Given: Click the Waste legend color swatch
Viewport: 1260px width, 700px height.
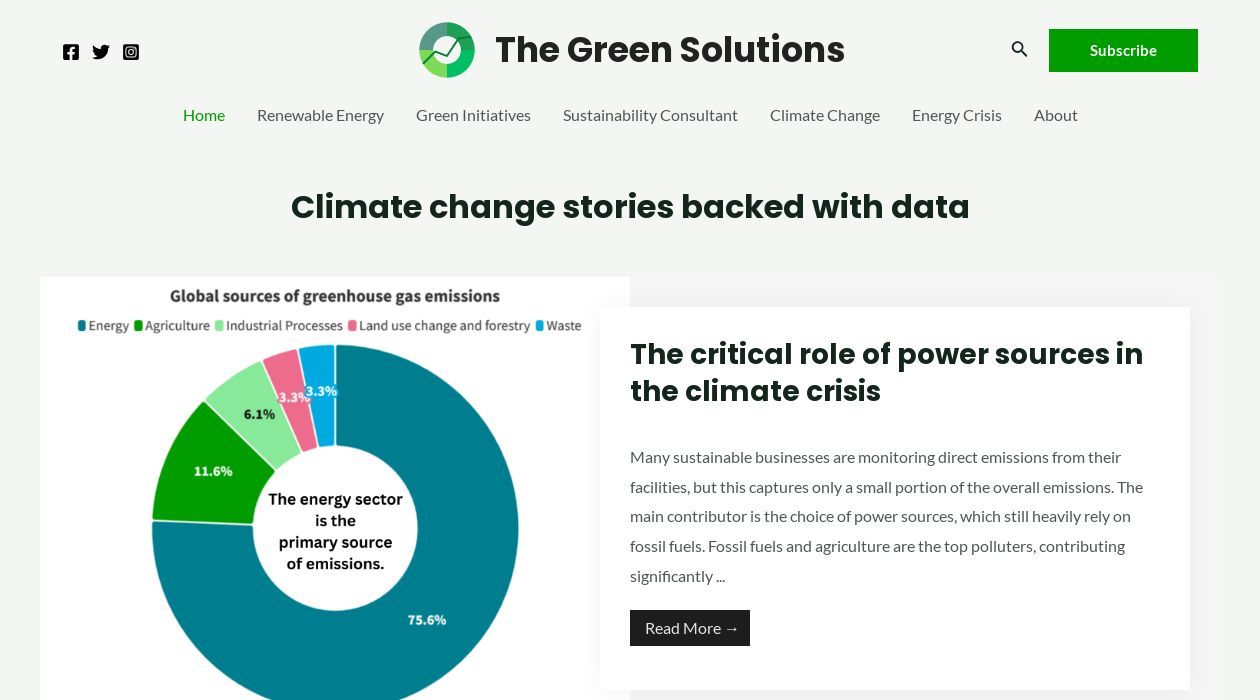Looking at the screenshot, I should [540, 326].
